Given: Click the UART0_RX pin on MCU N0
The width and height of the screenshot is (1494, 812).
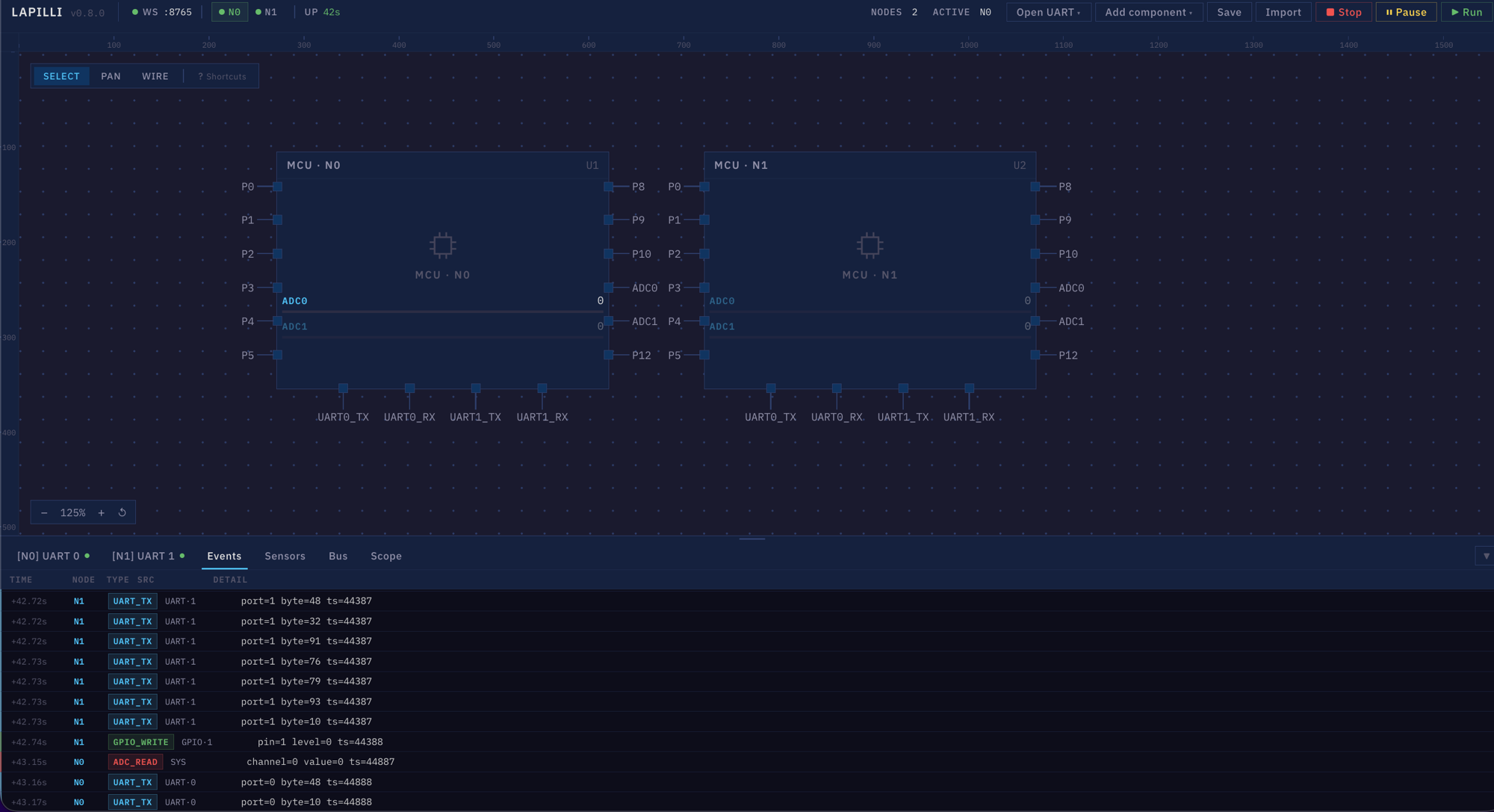Looking at the screenshot, I should pos(409,388).
